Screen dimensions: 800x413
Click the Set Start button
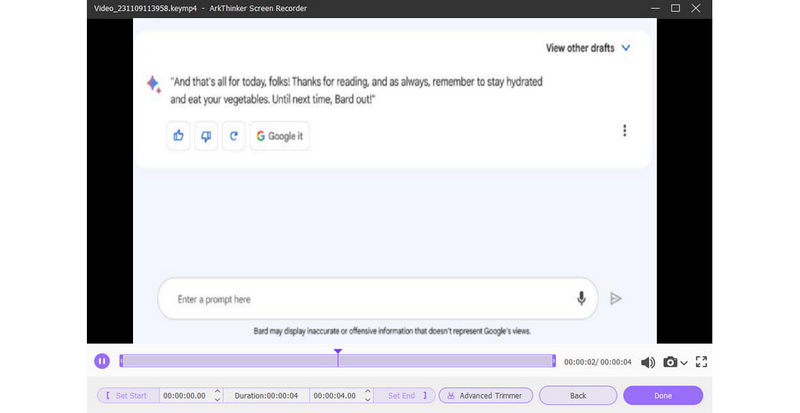click(x=128, y=396)
